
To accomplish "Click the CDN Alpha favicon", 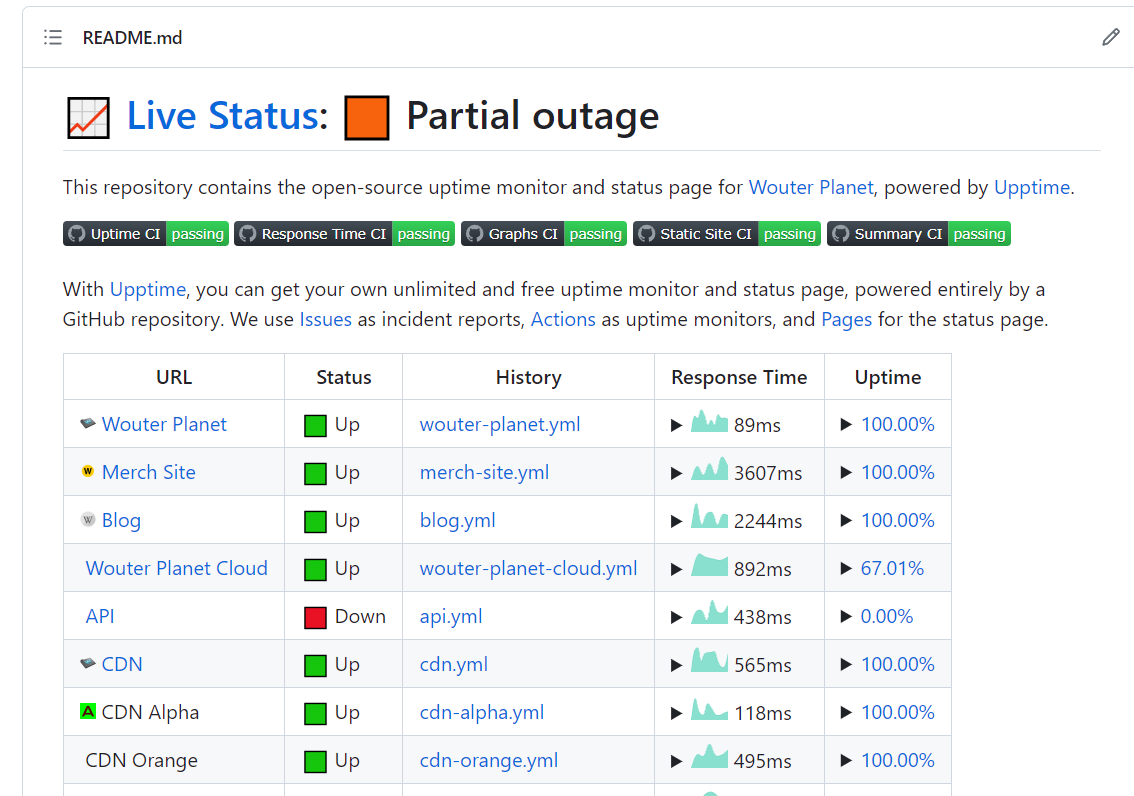I will [86, 712].
